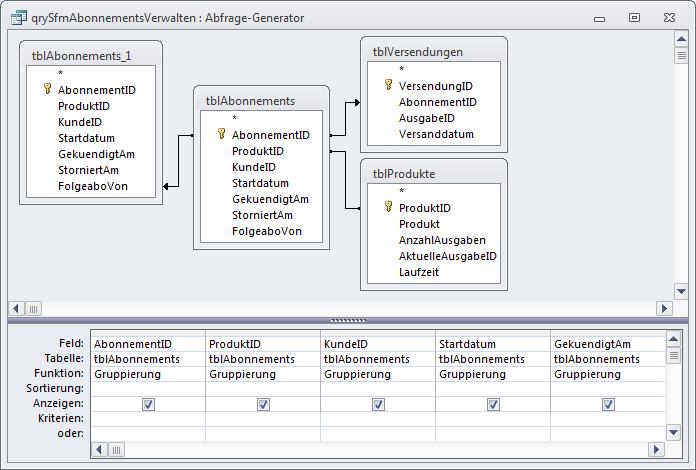Click the splitter bar between the panes
696x470 pixels.
click(347, 321)
